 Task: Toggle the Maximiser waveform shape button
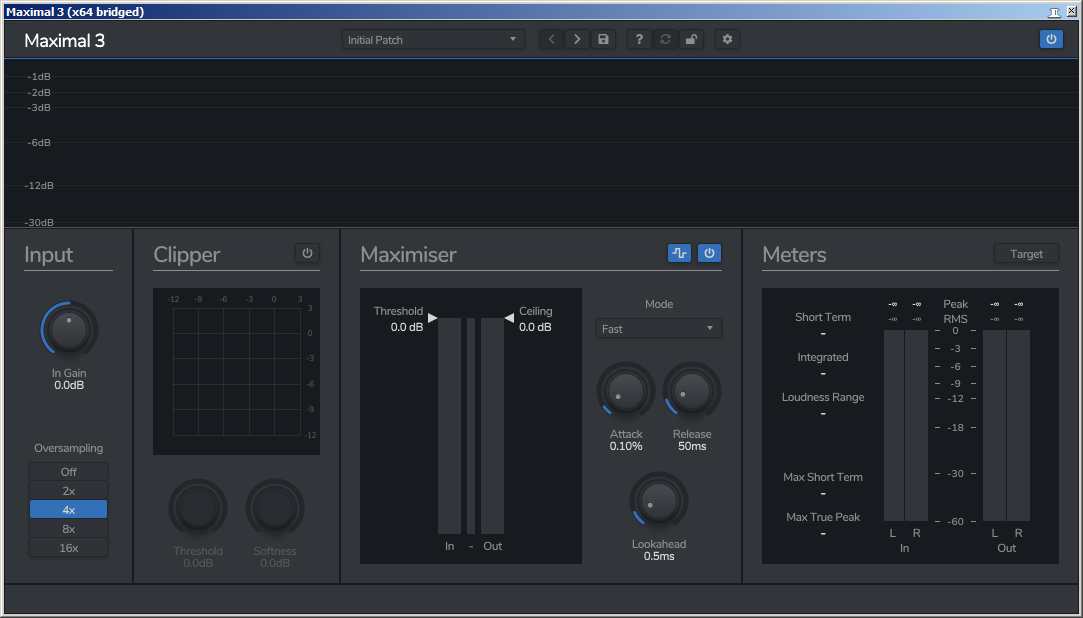click(x=680, y=253)
